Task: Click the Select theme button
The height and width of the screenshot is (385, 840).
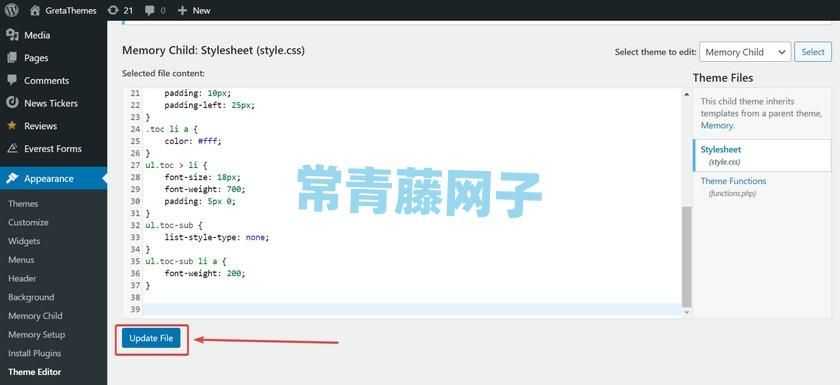Action: (x=813, y=52)
